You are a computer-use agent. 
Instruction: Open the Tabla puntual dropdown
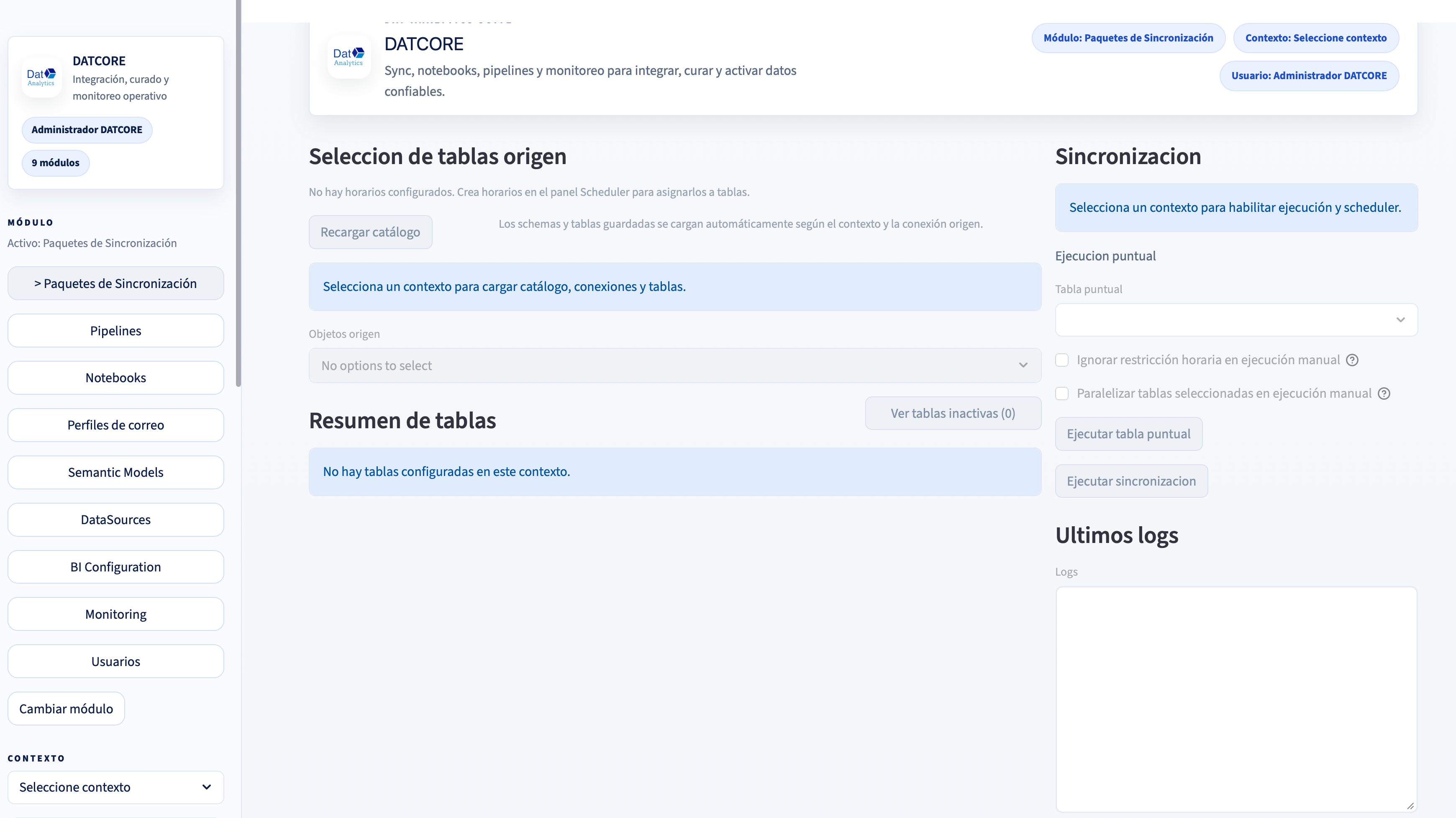(1236, 319)
